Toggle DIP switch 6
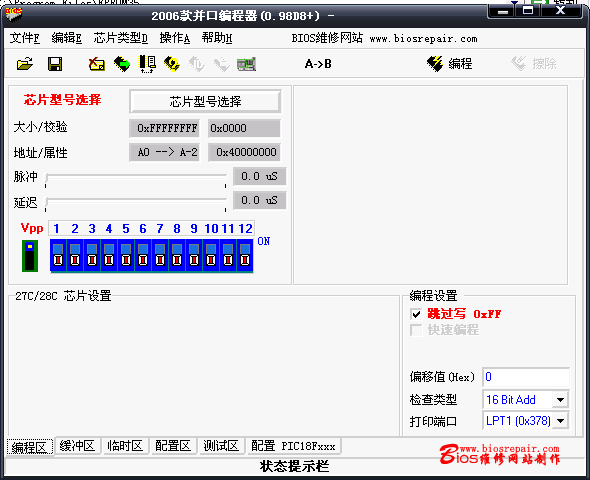This screenshot has width=590, height=480. tap(143, 255)
